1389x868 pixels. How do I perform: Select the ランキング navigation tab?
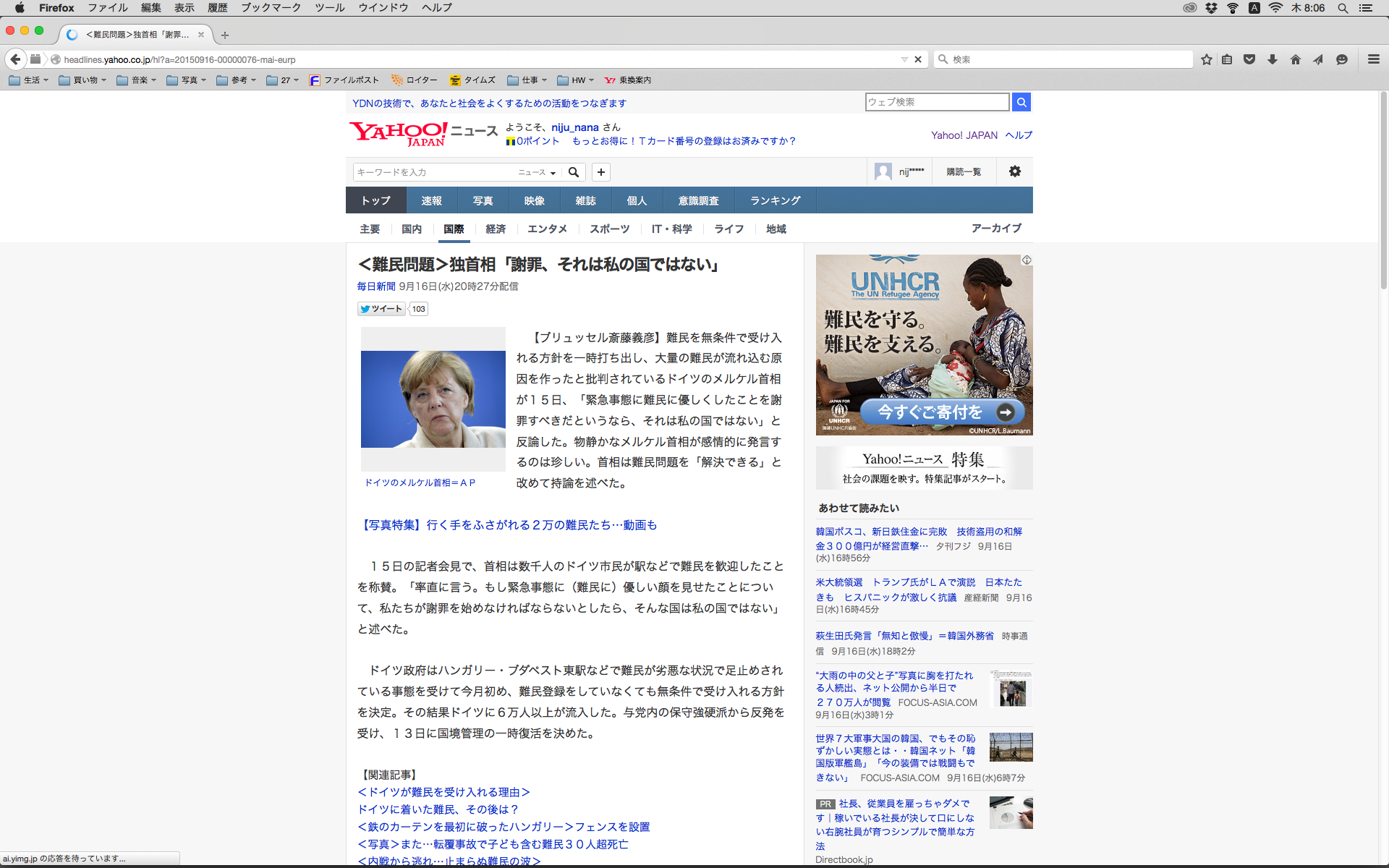click(x=775, y=200)
